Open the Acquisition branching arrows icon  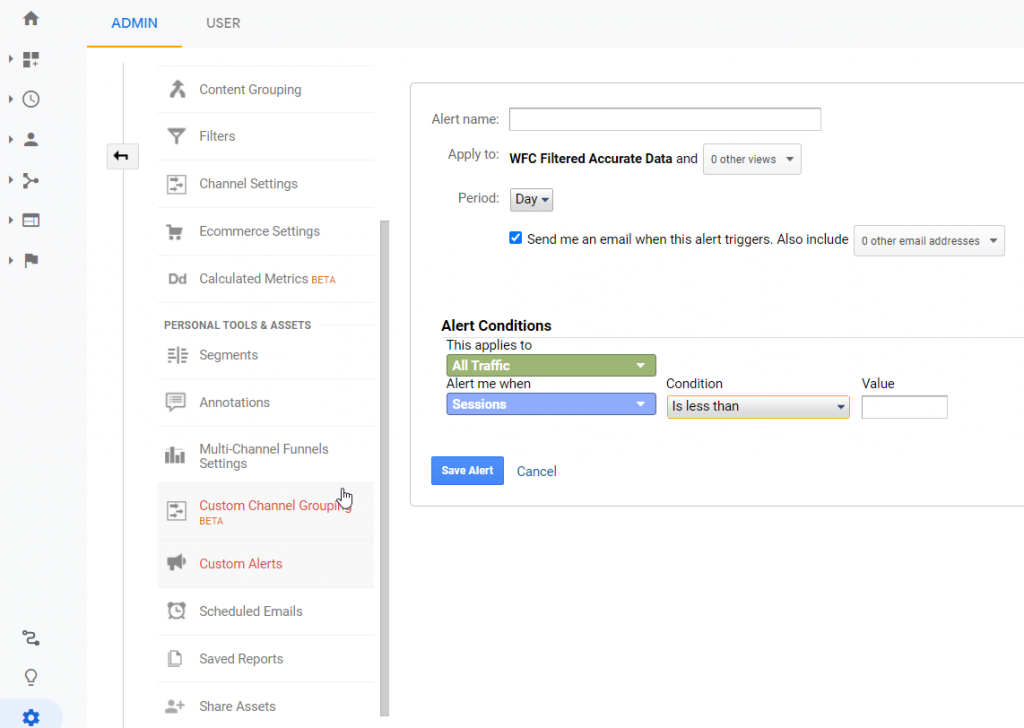[x=31, y=180]
